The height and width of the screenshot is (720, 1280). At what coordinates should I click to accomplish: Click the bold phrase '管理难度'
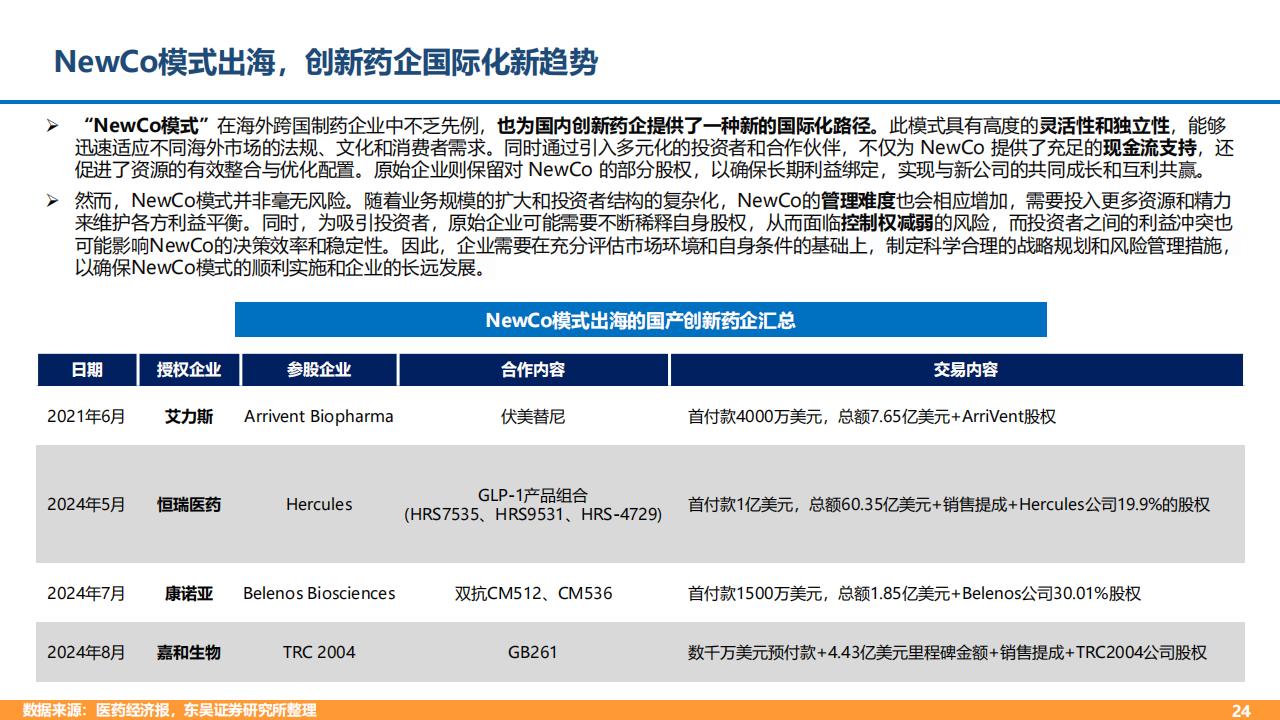tap(857, 200)
